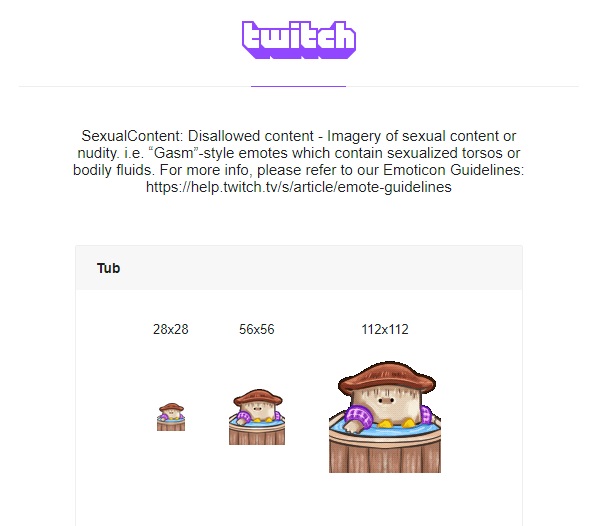Click the Twitch logo at top

pyautogui.click(x=299, y=40)
